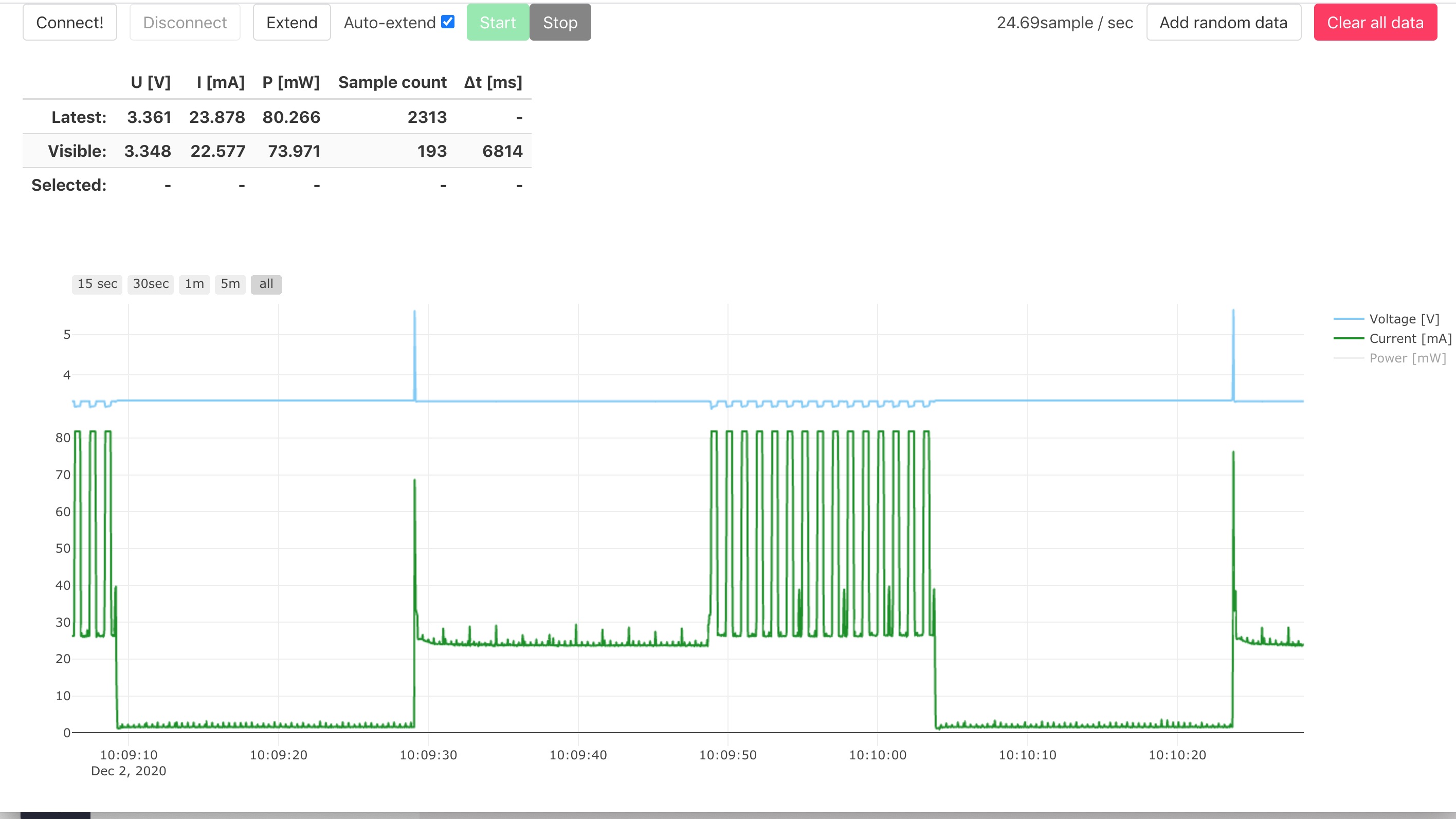Viewport: 1456px width, 819px height.
Task: Select the 30sec range button
Action: (150, 284)
